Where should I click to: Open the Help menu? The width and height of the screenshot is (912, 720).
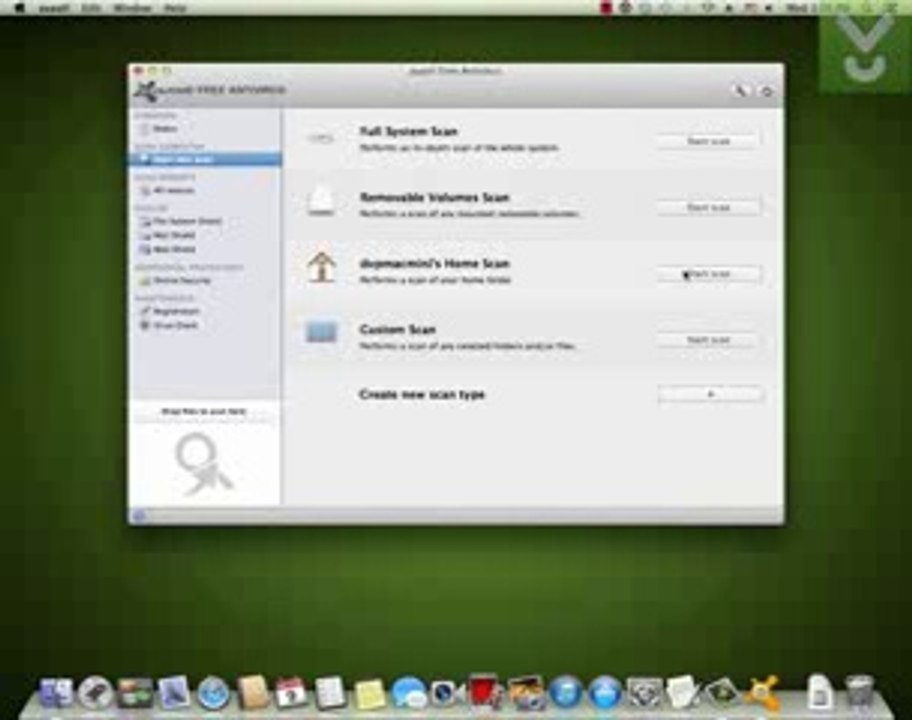174,8
